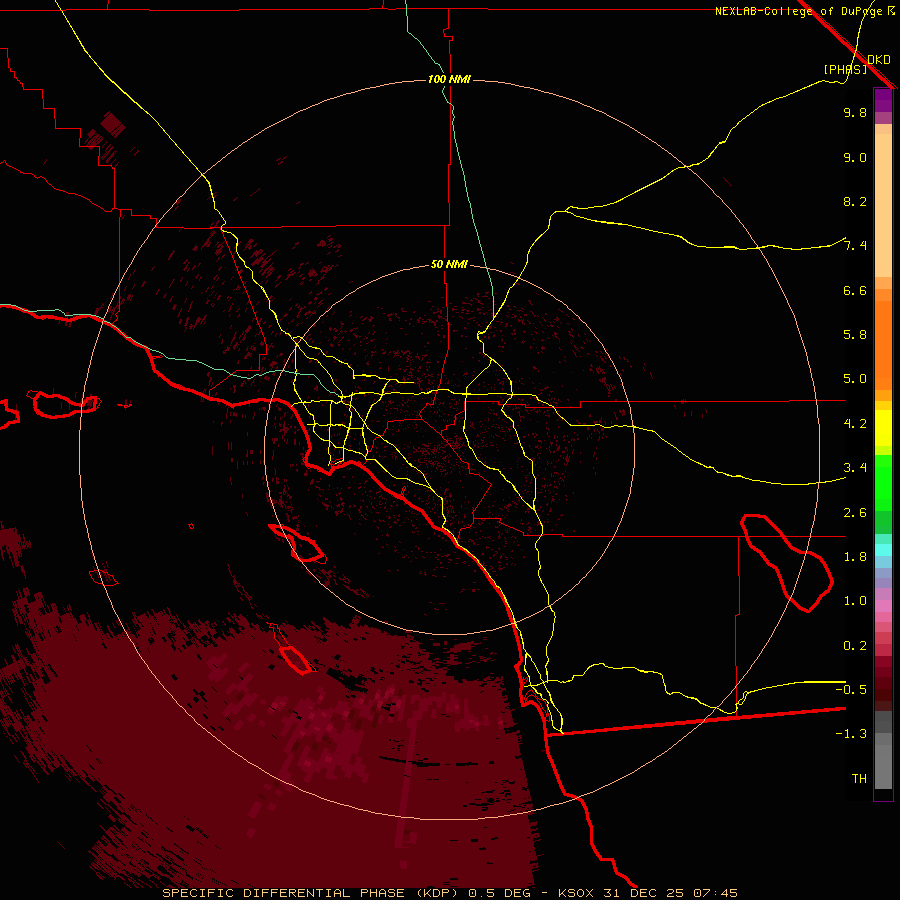Select the -0.5 value on the legend
Viewport: 900px width, 900px height.
point(851,689)
